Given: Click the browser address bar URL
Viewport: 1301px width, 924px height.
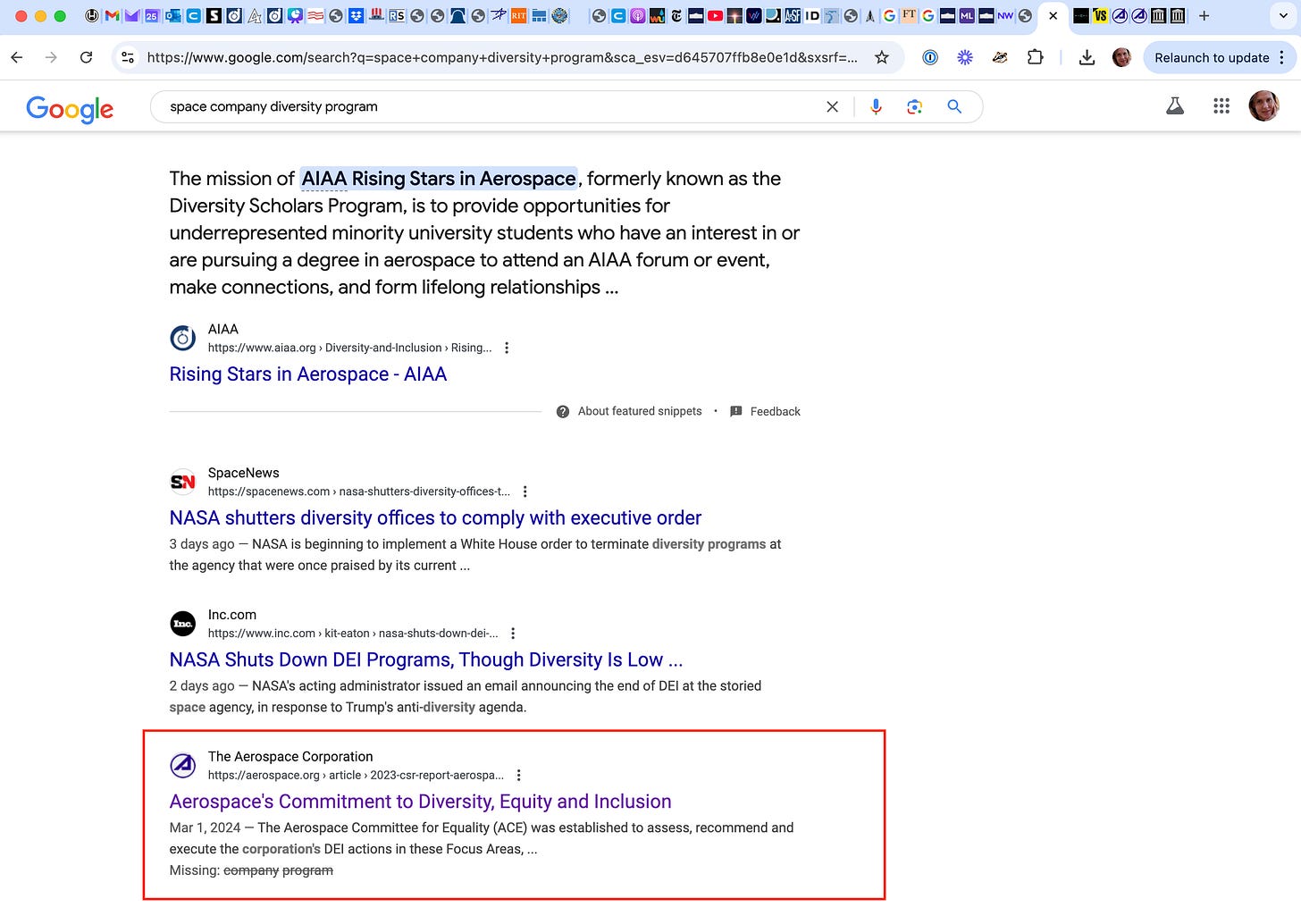Looking at the screenshot, I should [502, 57].
